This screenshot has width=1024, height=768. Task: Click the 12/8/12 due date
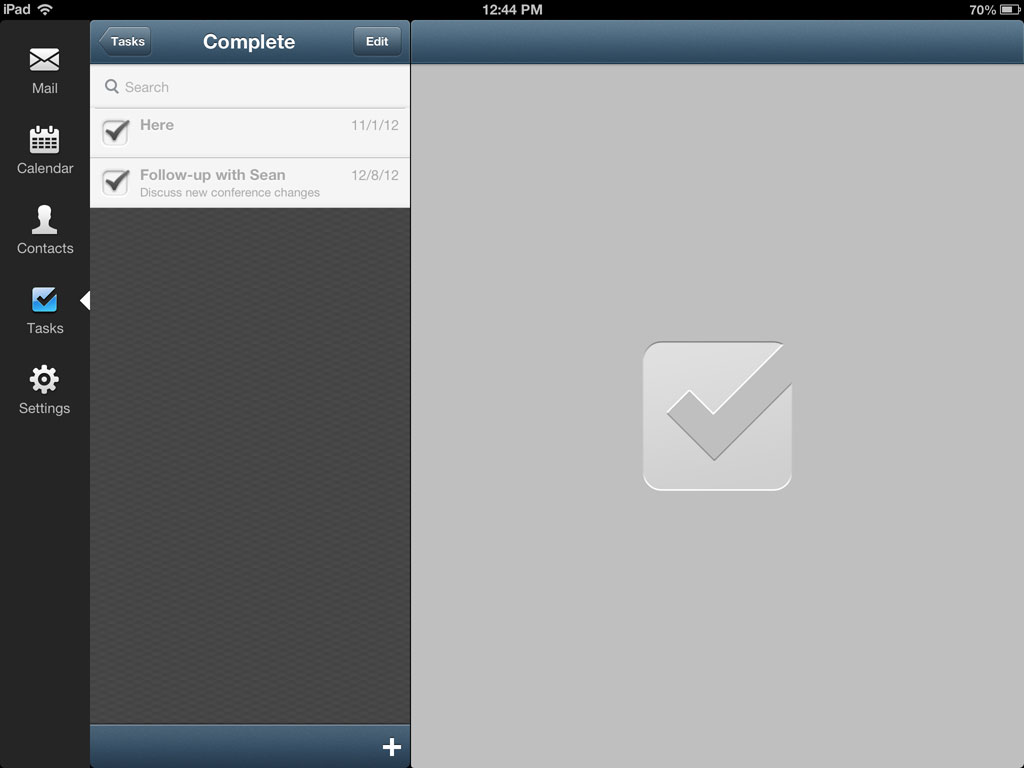(375, 175)
